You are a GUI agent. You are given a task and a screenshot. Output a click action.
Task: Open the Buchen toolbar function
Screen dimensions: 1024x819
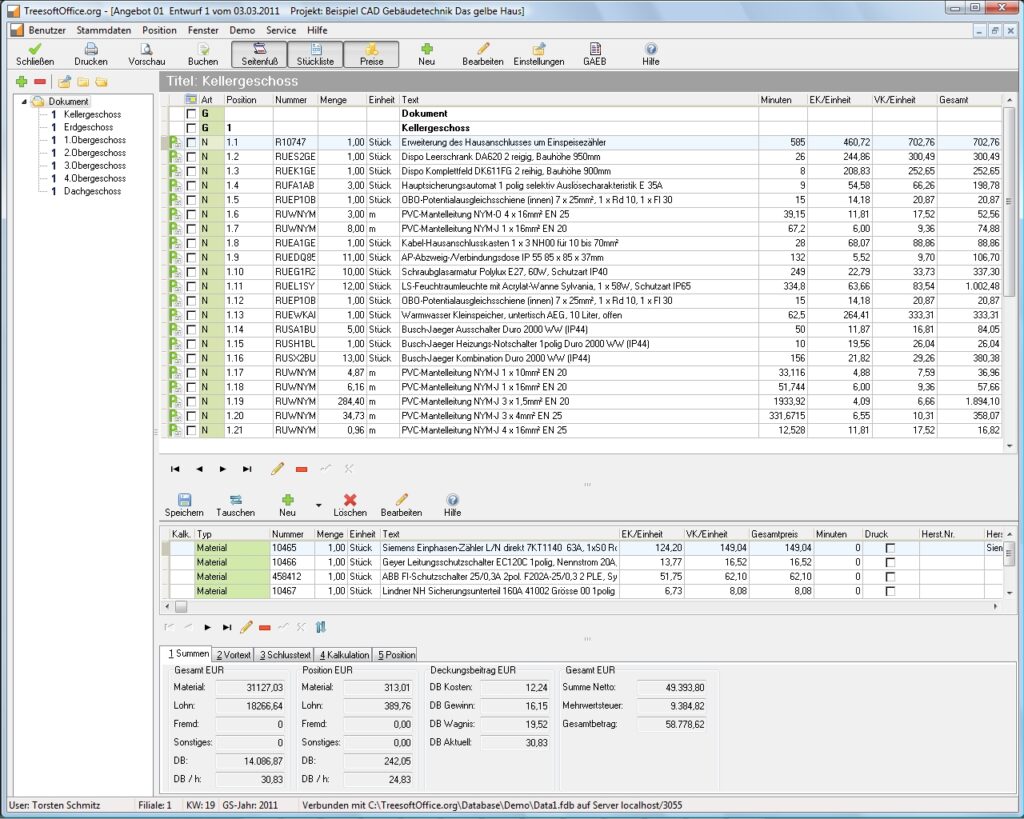point(203,53)
